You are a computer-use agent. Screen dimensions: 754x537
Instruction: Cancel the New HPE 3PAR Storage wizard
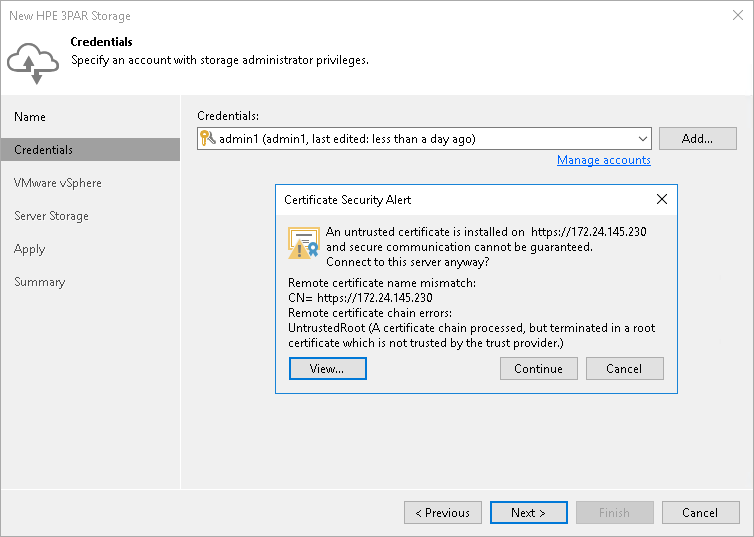click(x=701, y=513)
